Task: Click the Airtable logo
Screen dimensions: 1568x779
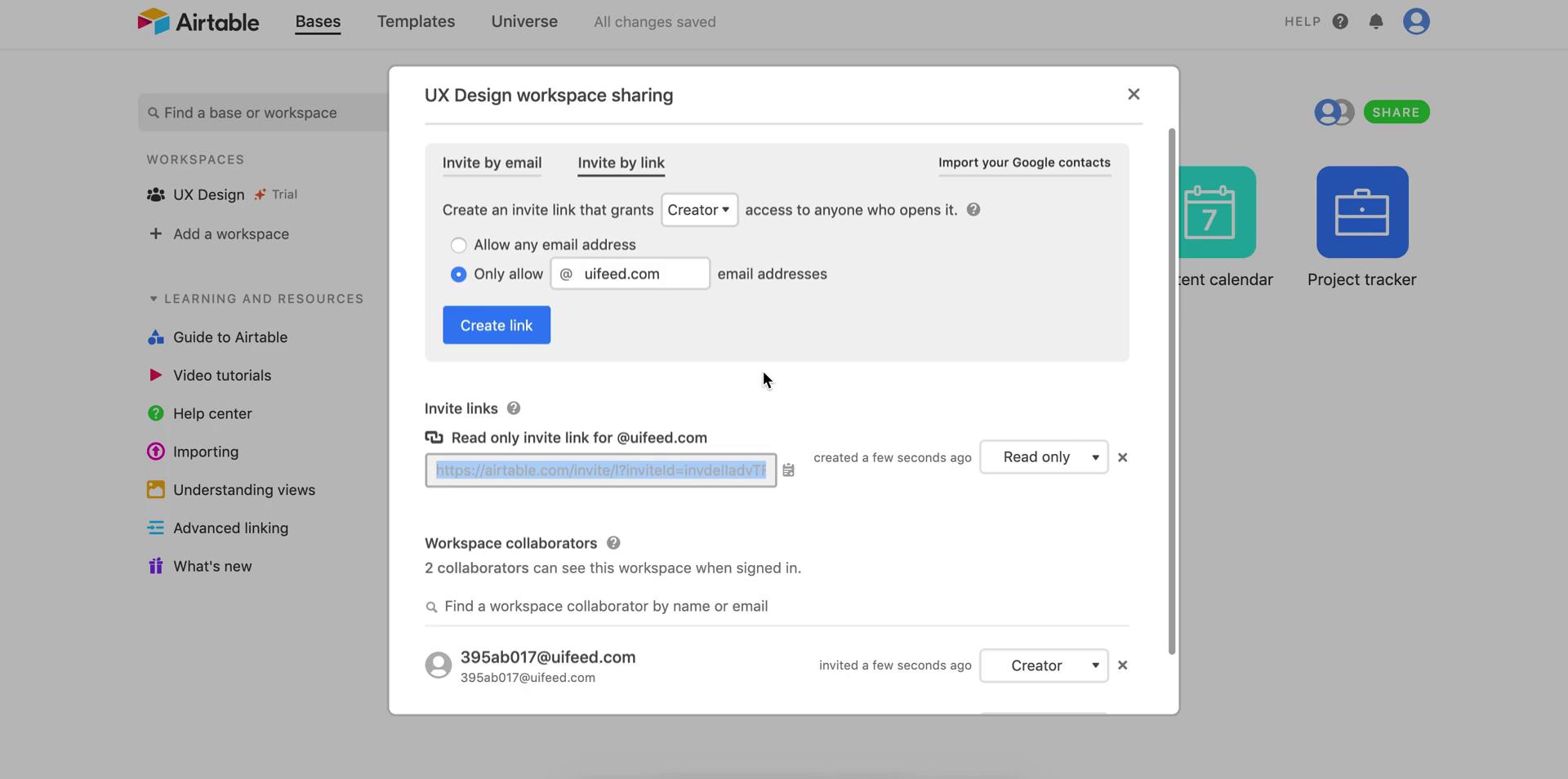Action: click(x=198, y=21)
